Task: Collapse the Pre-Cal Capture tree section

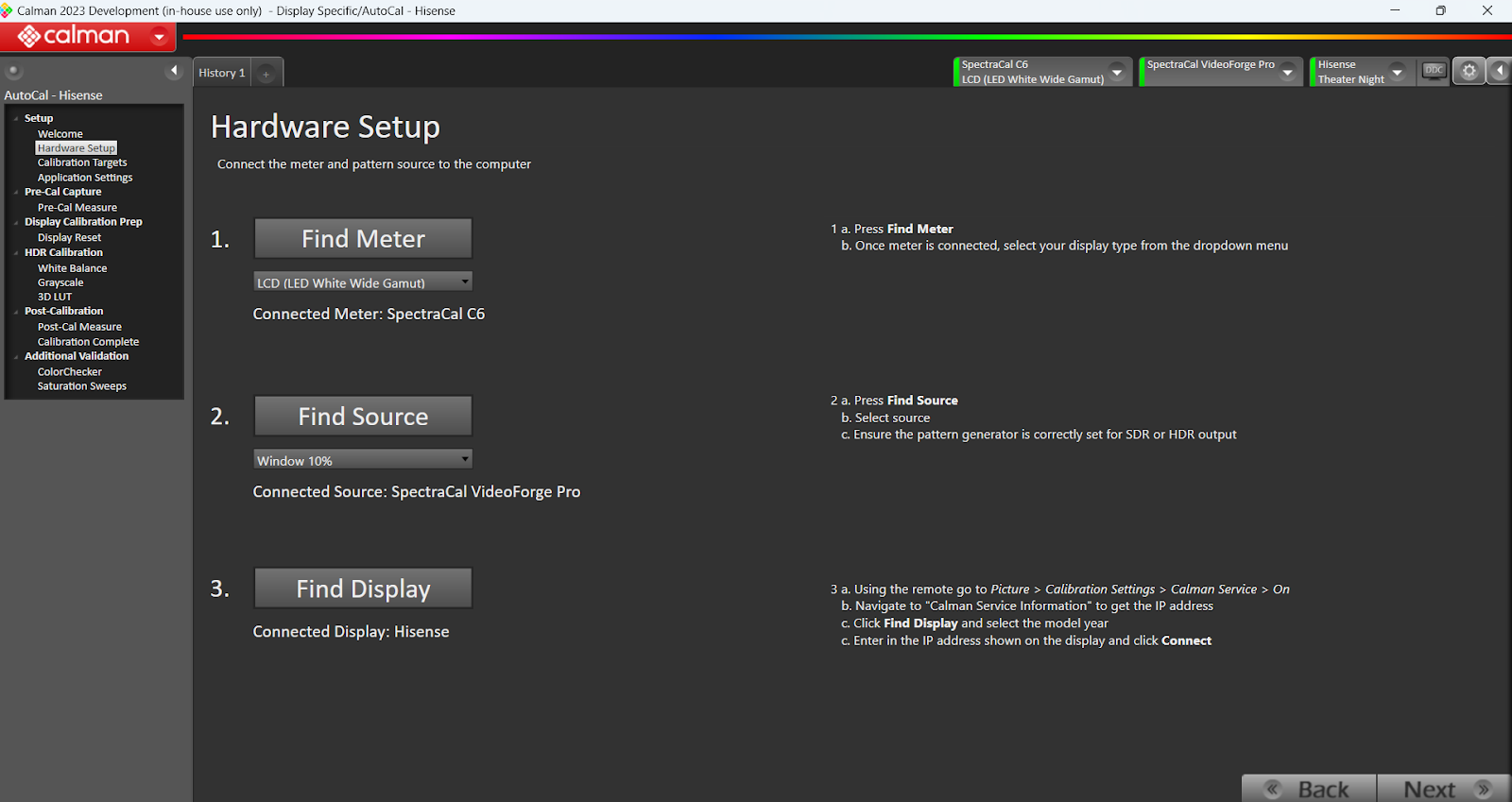Action: coord(16,193)
